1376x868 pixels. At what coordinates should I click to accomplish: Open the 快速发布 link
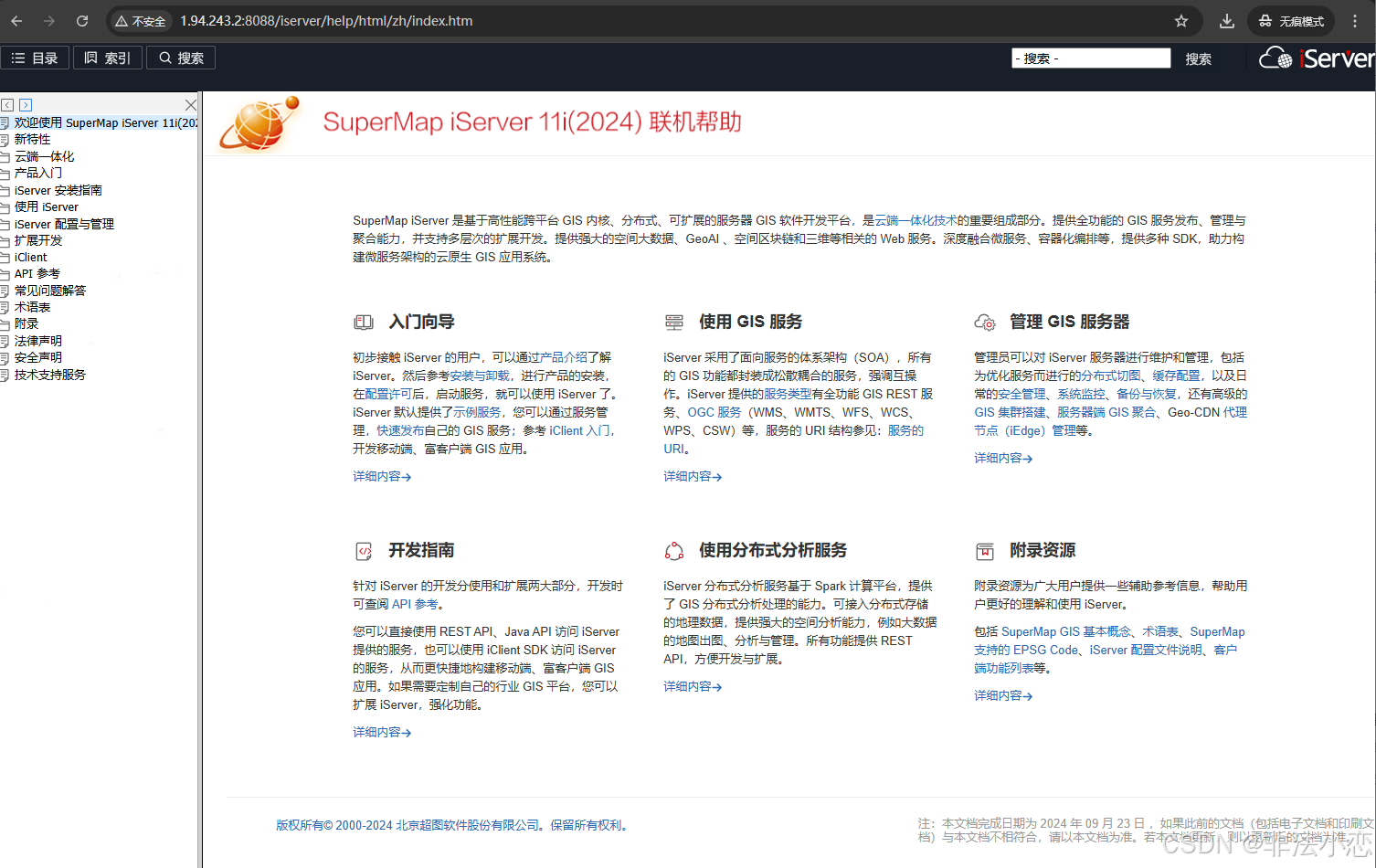coord(400,430)
